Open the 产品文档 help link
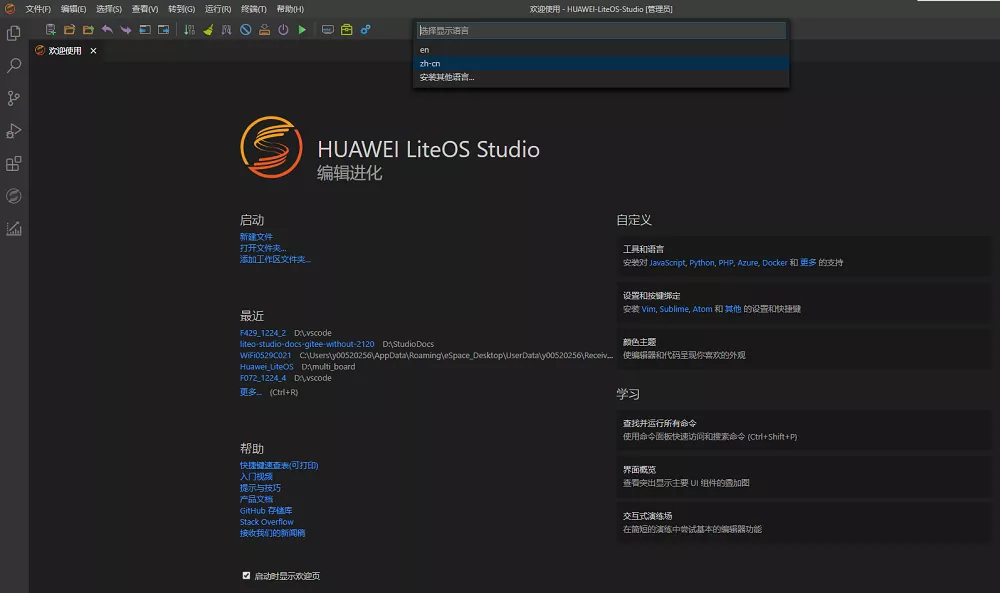 point(256,499)
